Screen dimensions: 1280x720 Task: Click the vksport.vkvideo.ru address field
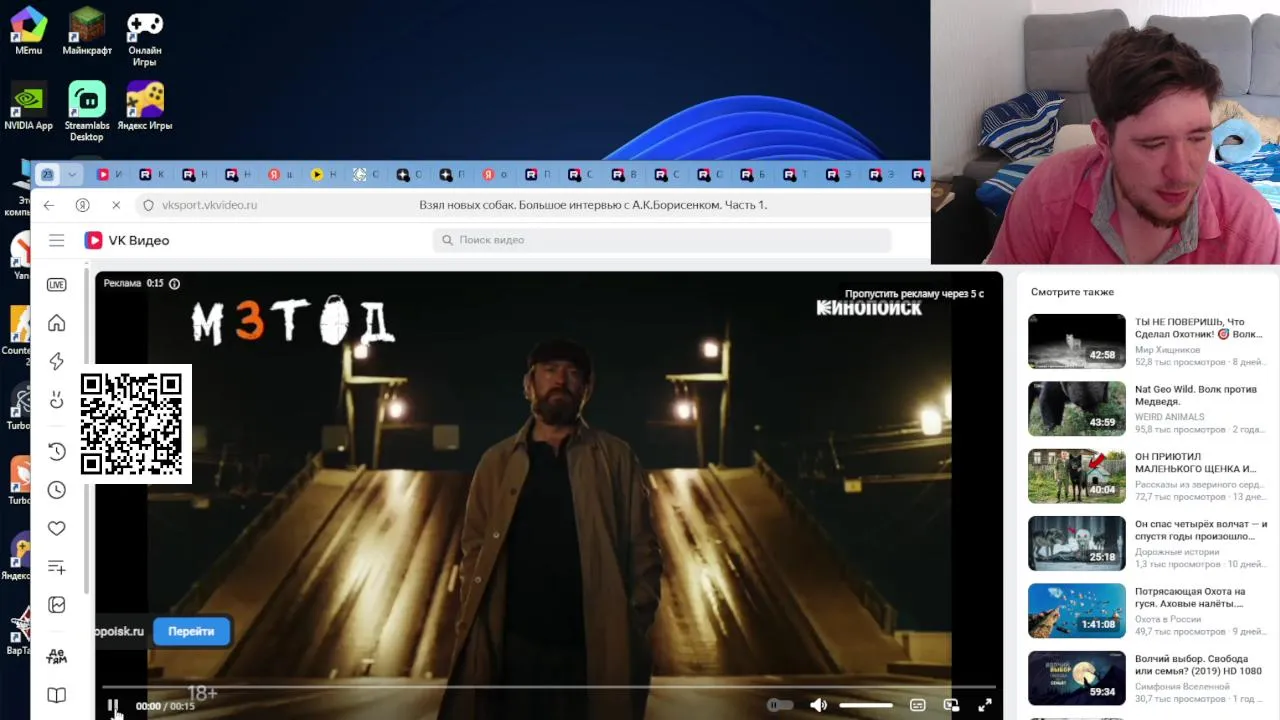tap(209, 205)
